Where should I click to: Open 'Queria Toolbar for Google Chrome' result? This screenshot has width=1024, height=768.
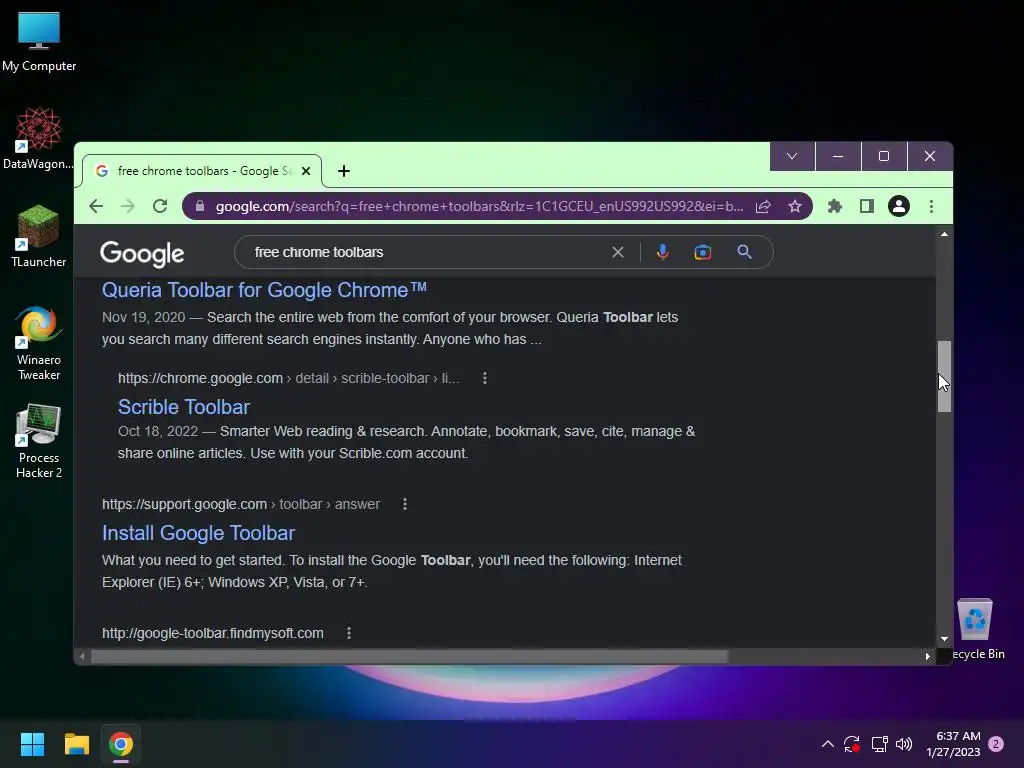click(264, 290)
